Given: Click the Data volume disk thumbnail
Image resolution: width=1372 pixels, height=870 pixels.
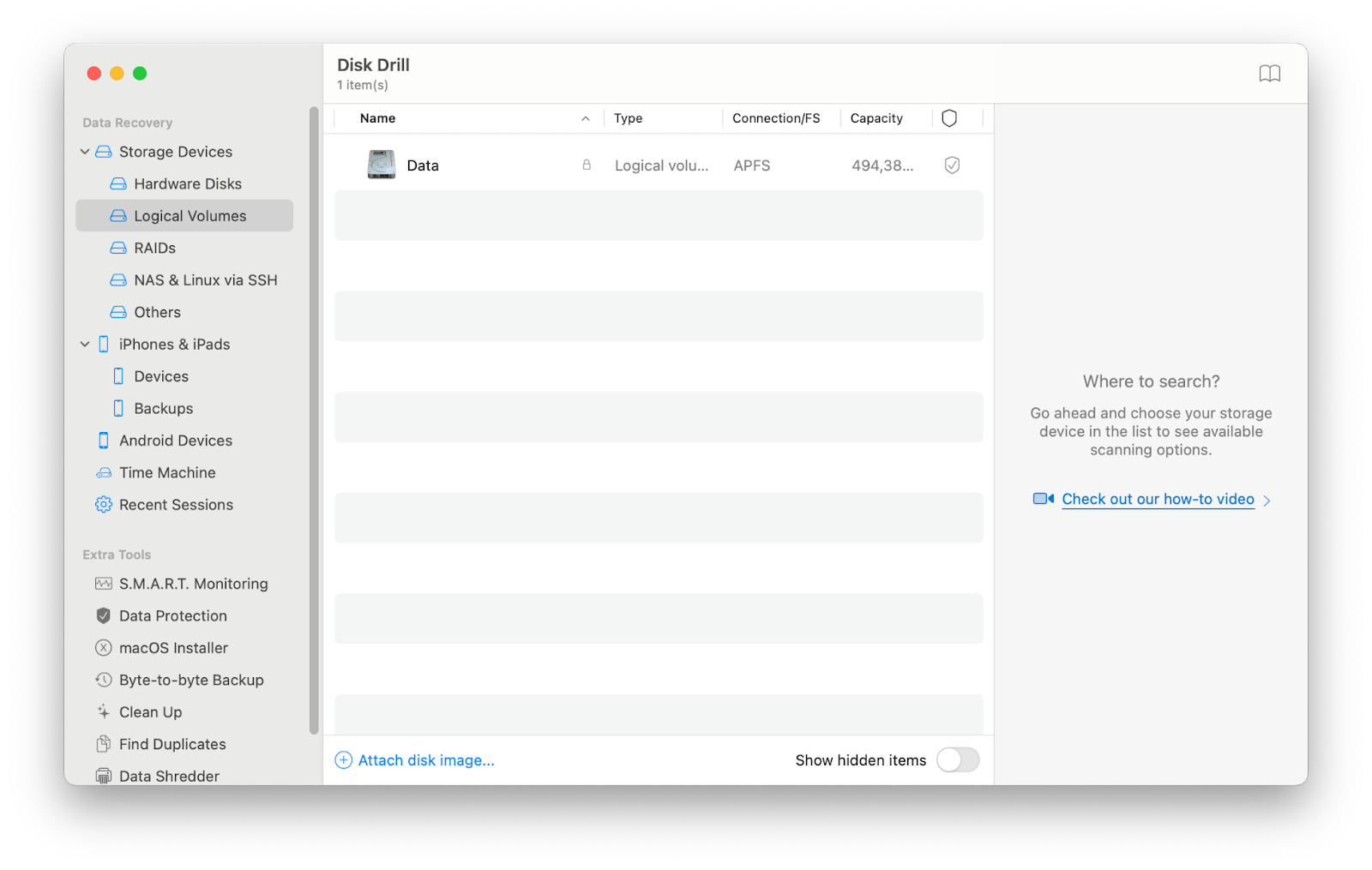Looking at the screenshot, I should (x=381, y=165).
